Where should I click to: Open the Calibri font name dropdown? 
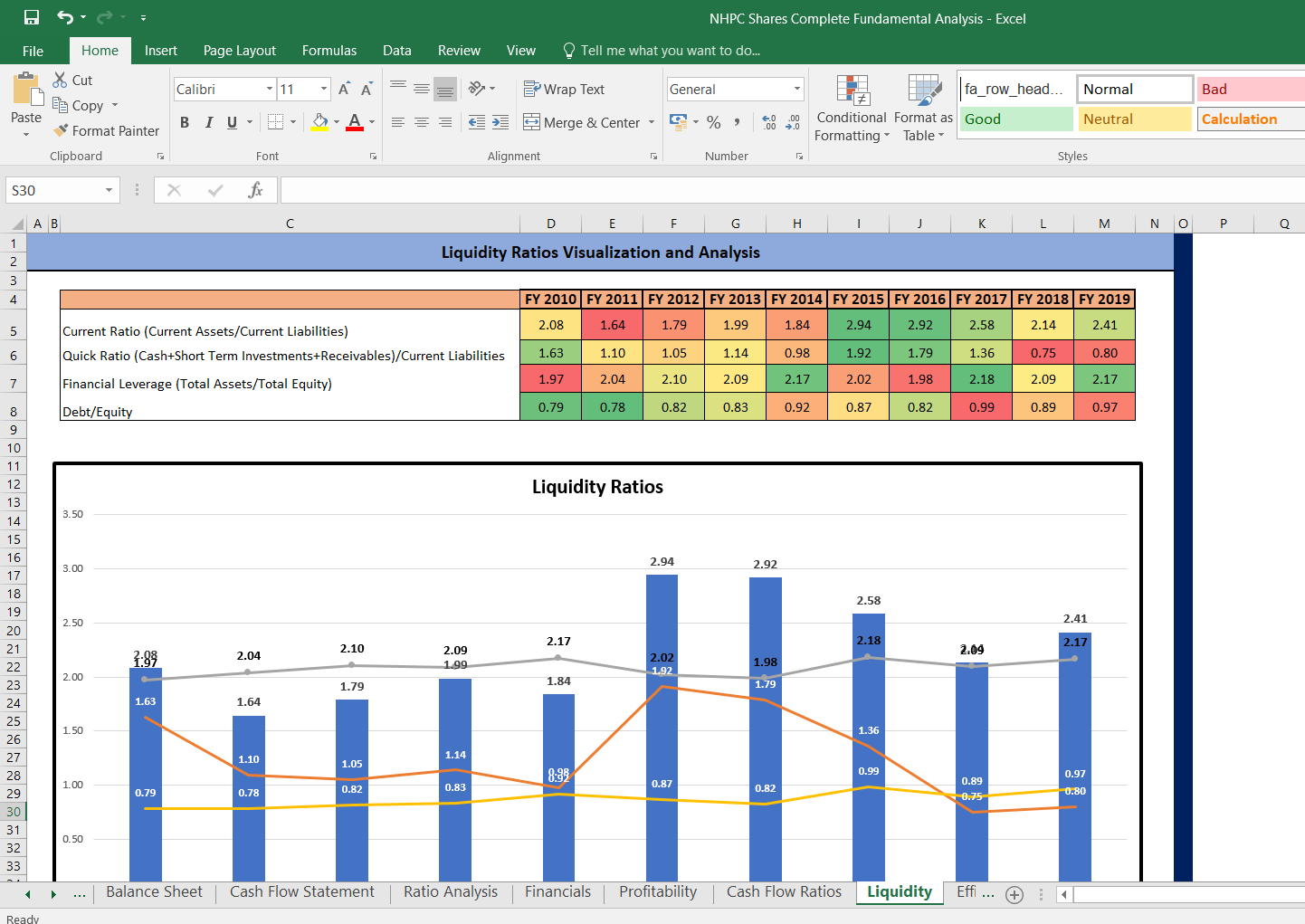tap(270, 89)
